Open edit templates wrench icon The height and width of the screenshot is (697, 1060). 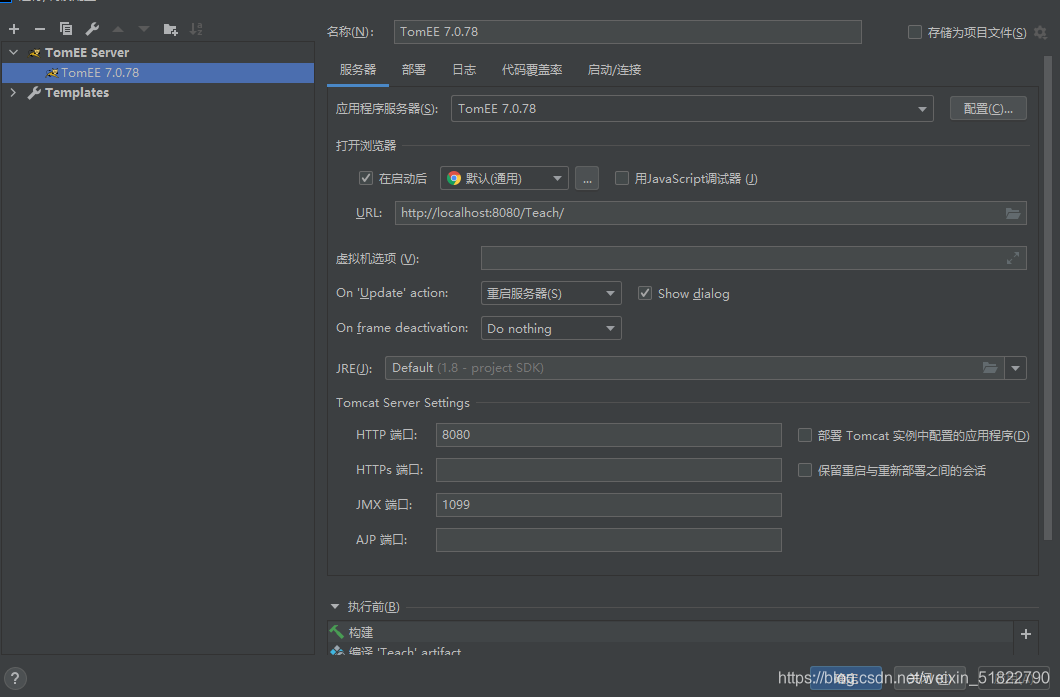tap(92, 29)
